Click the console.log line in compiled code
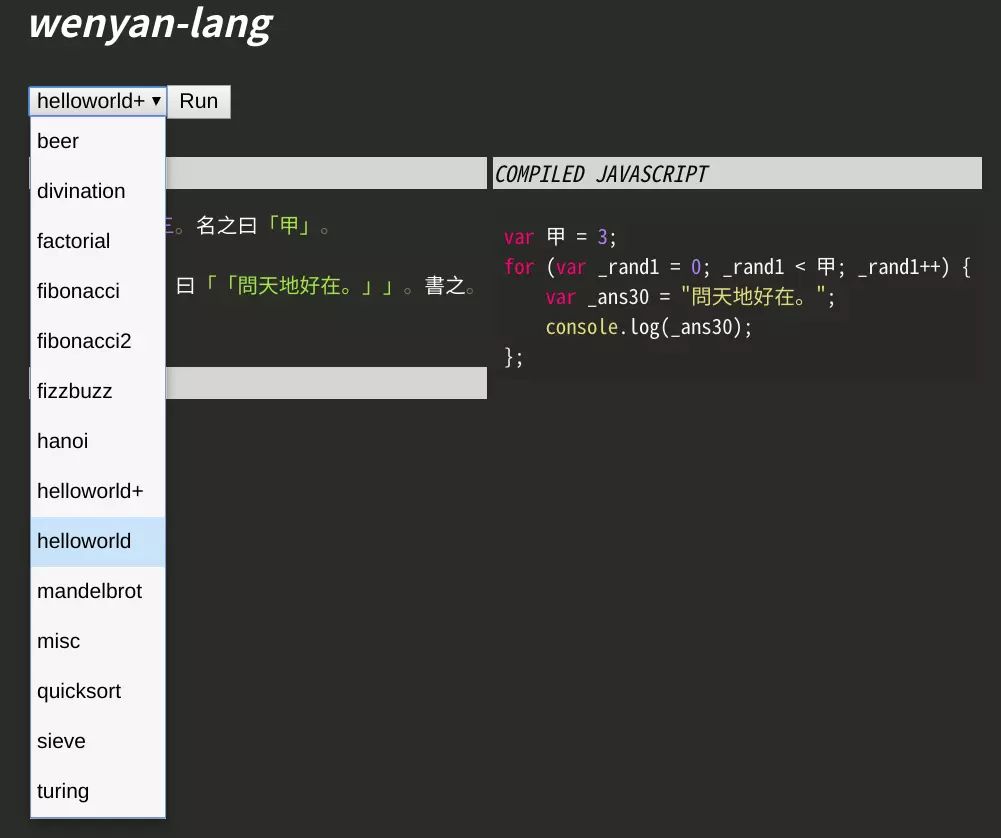Screen dimensions: 1001x838 [x=649, y=327]
